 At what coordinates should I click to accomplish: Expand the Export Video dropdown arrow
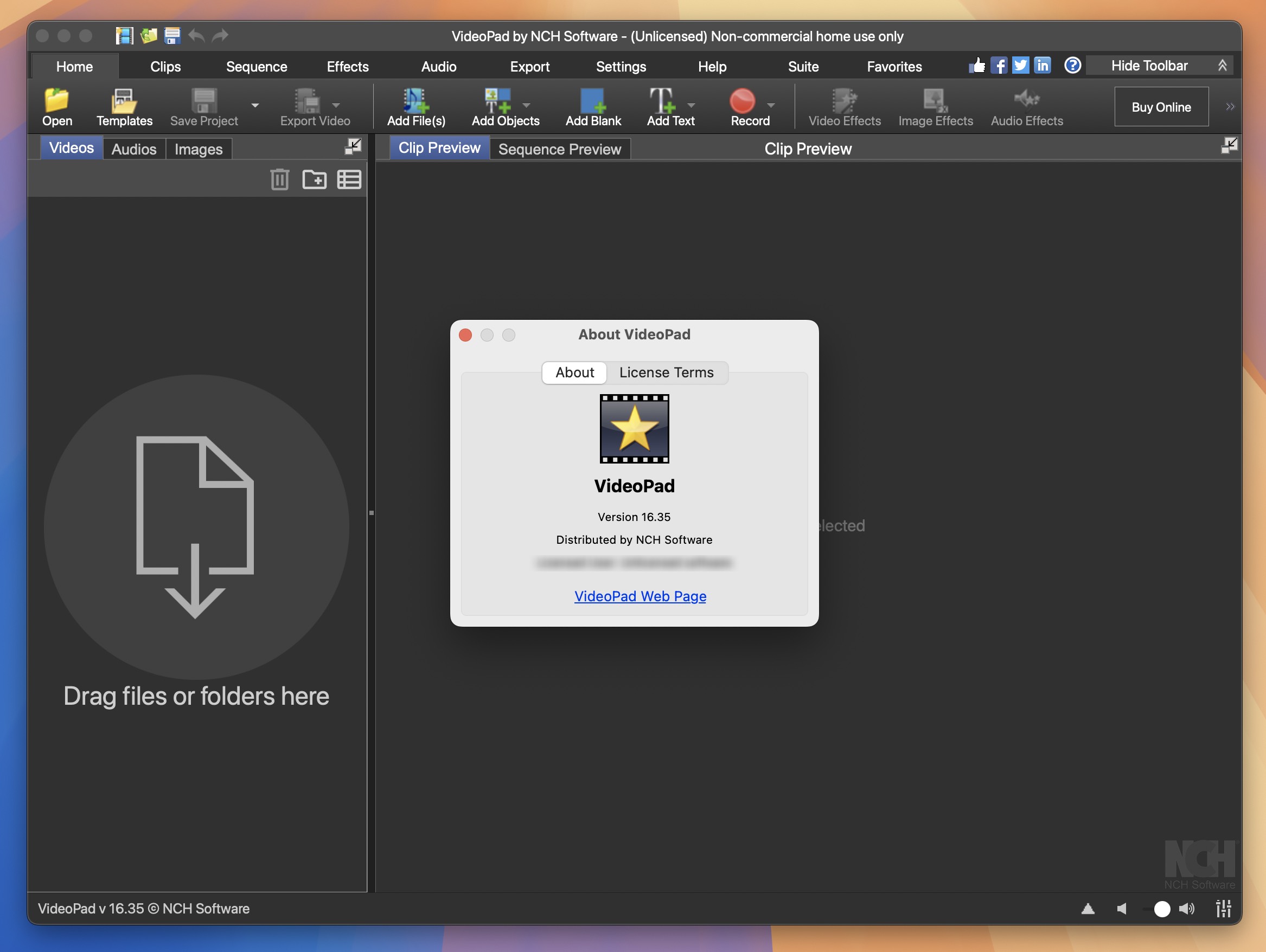point(336,105)
